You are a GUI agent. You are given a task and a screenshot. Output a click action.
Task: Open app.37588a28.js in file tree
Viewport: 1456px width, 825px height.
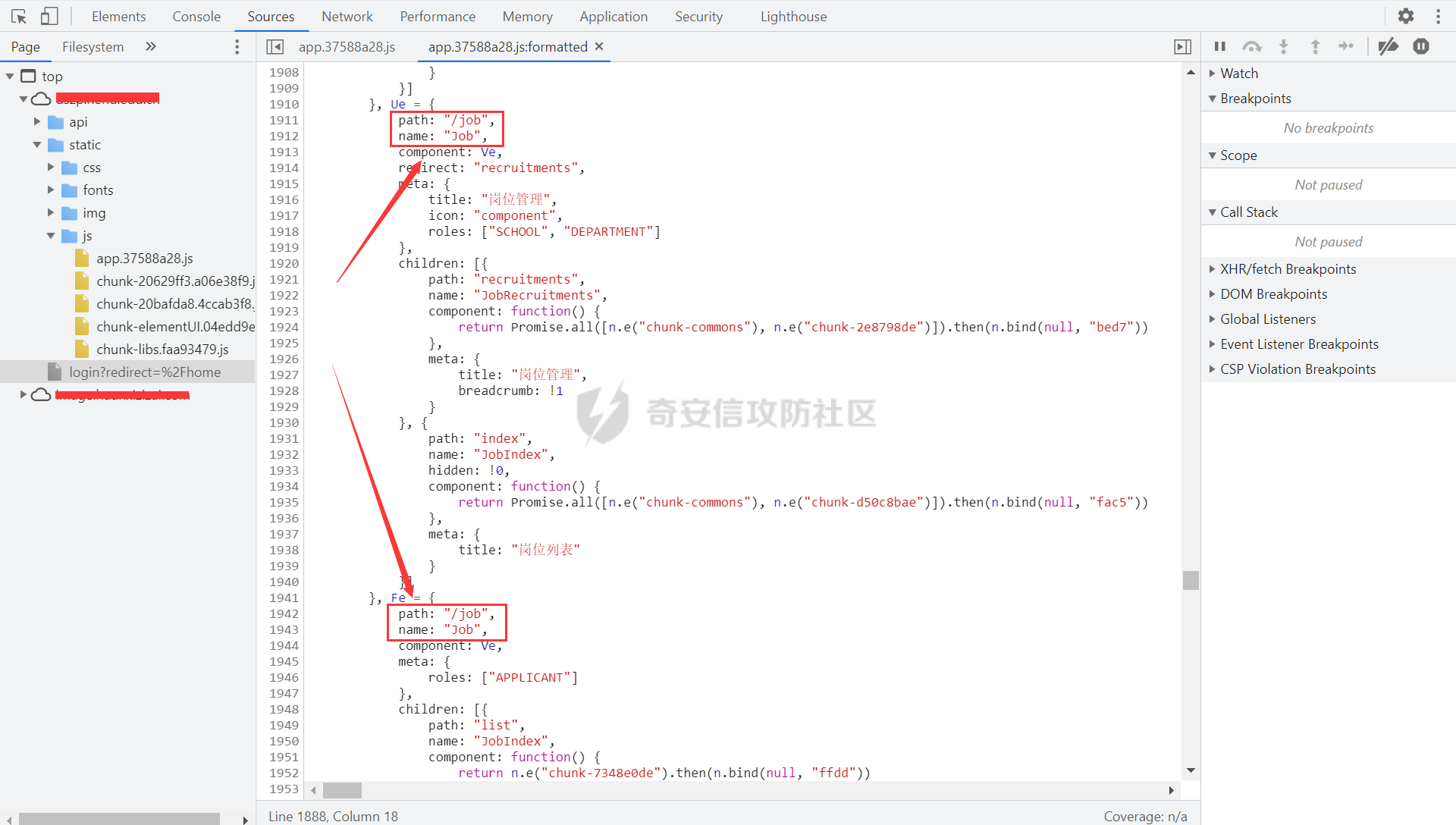click(x=144, y=258)
